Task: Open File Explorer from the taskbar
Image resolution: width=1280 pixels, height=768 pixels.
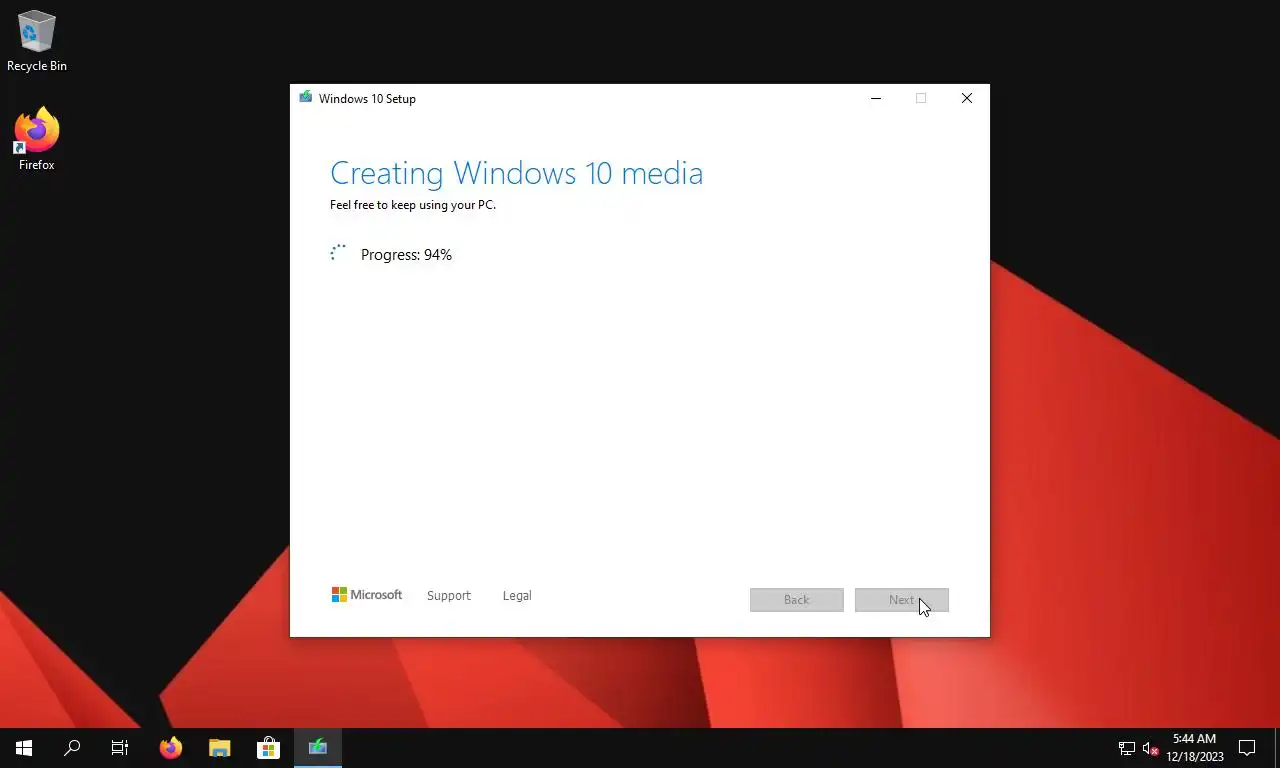Action: 220,748
